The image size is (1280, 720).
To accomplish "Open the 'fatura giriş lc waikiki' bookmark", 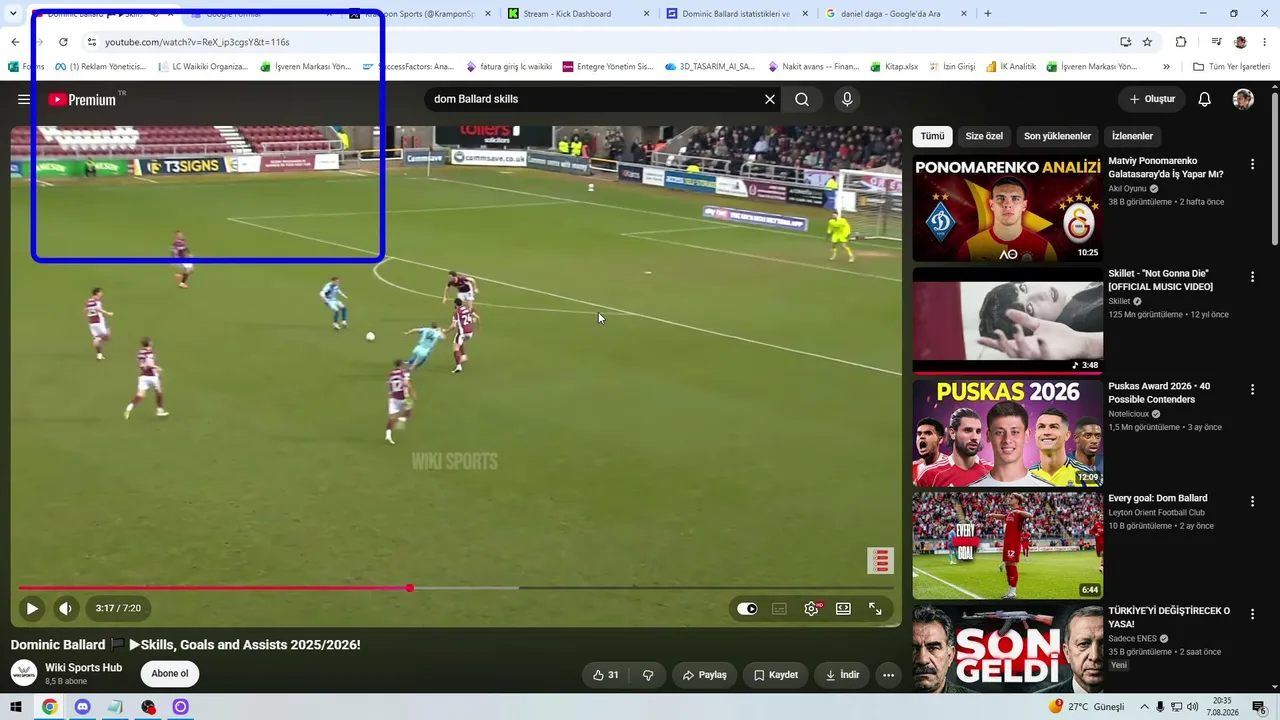I will click(509, 67).
